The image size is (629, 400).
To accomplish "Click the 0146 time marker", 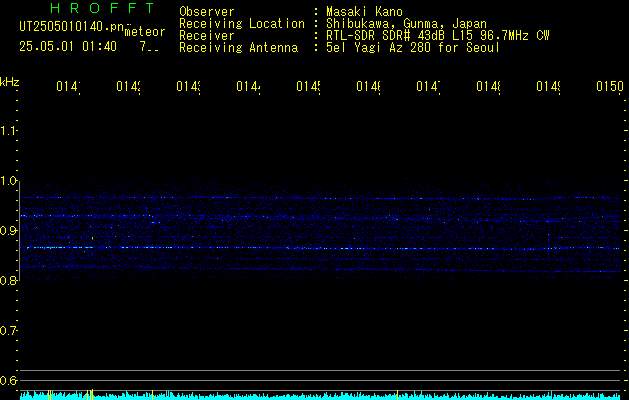I will [x=368, y=86].
